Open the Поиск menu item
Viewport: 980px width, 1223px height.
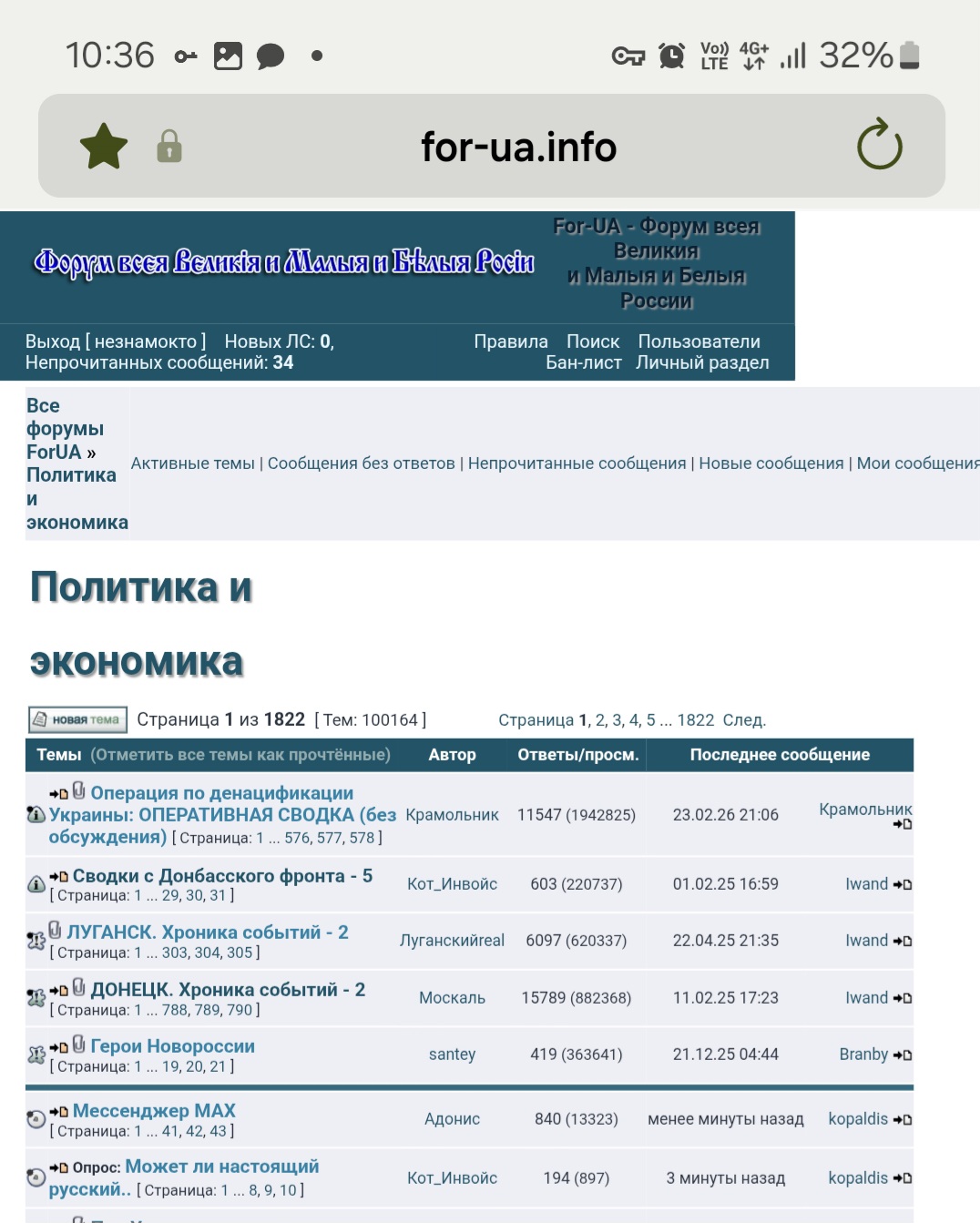coord(594,341)
